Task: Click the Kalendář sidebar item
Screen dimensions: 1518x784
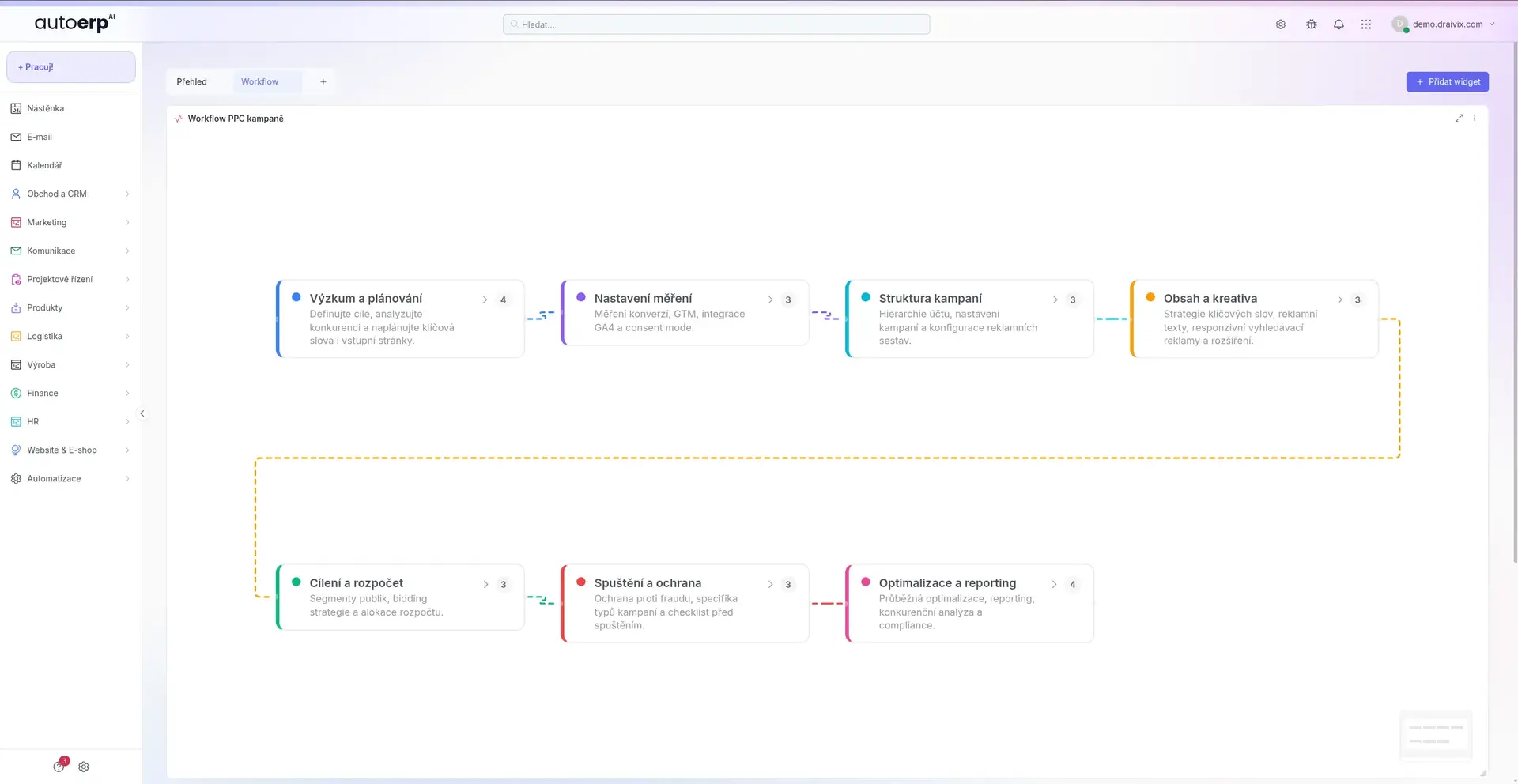Action: point(44,165)
